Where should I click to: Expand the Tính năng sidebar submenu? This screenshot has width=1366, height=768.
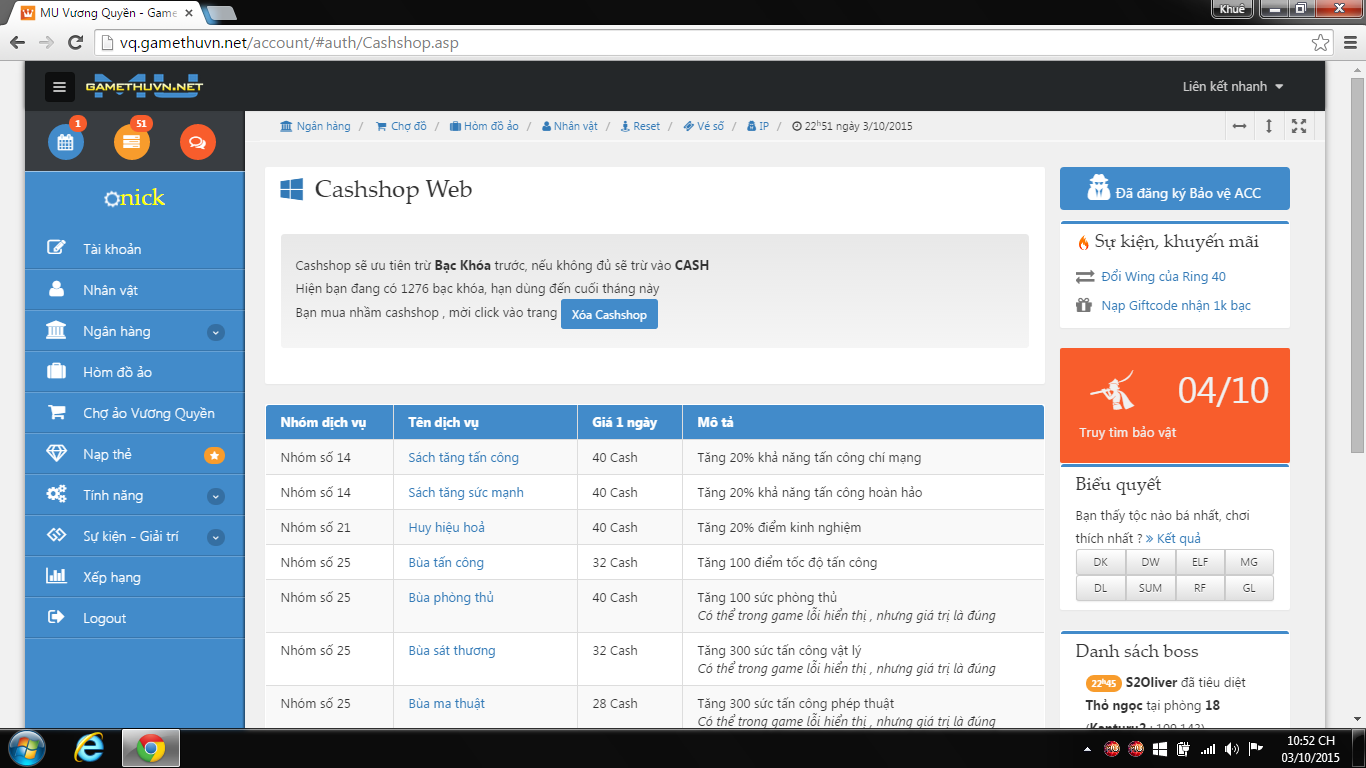pos(215,496)
